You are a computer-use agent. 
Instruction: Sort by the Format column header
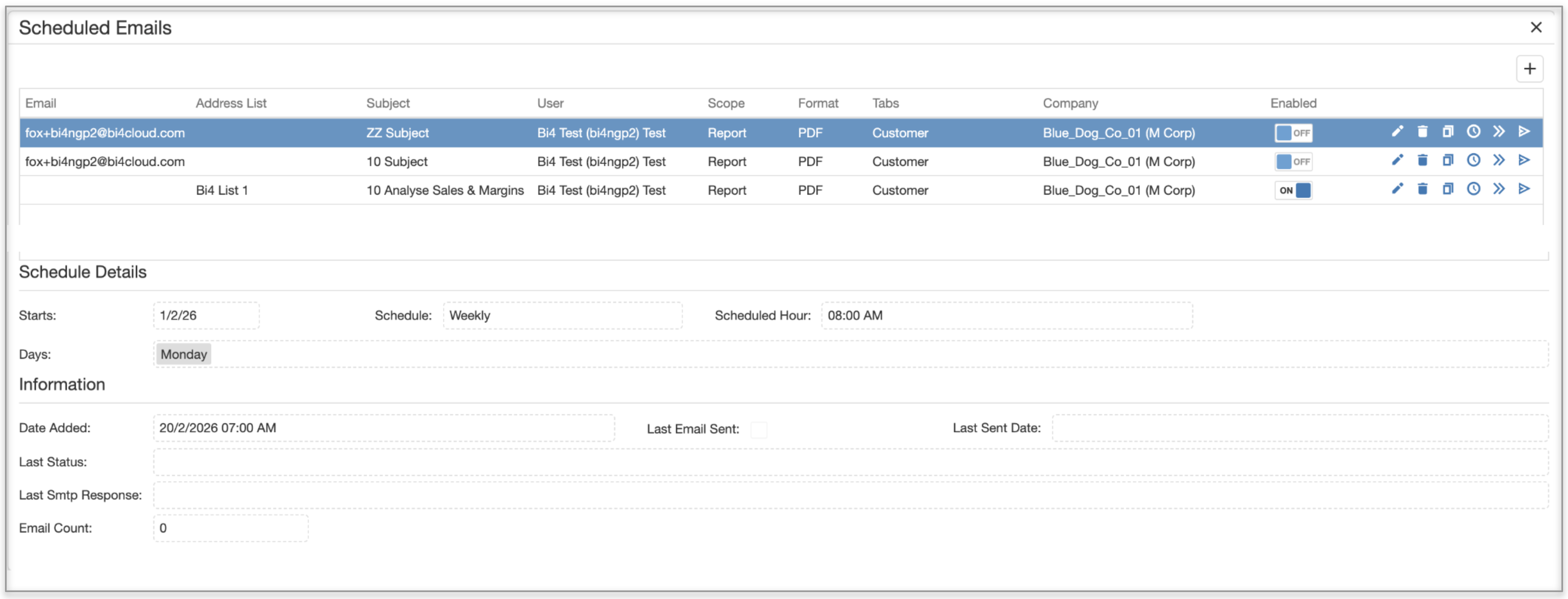tap(818, 103)
